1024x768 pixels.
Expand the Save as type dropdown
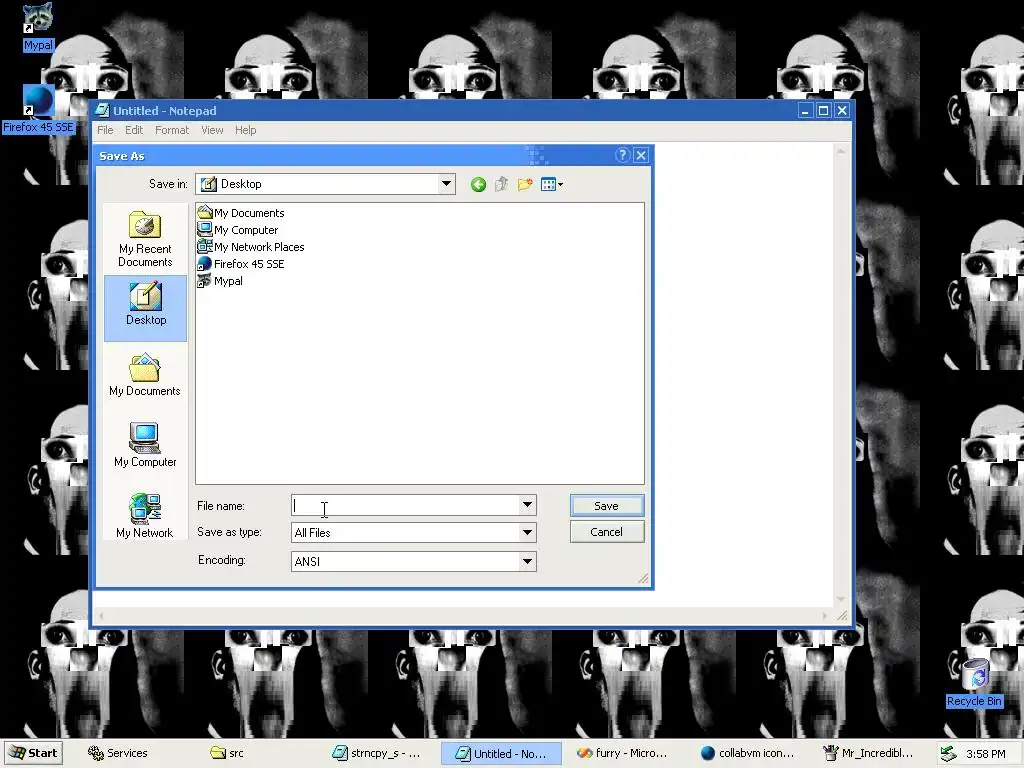click(x=527, y=533)
